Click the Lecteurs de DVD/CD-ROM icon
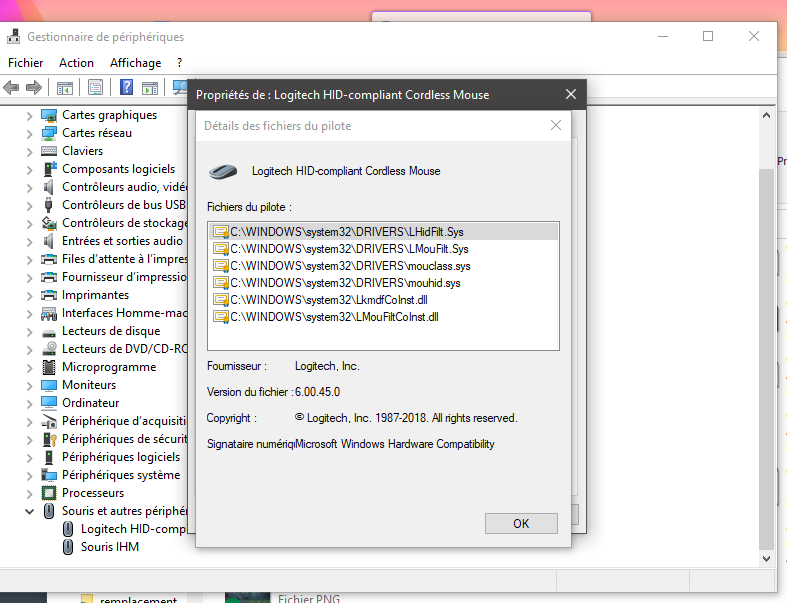 (49, 349)
